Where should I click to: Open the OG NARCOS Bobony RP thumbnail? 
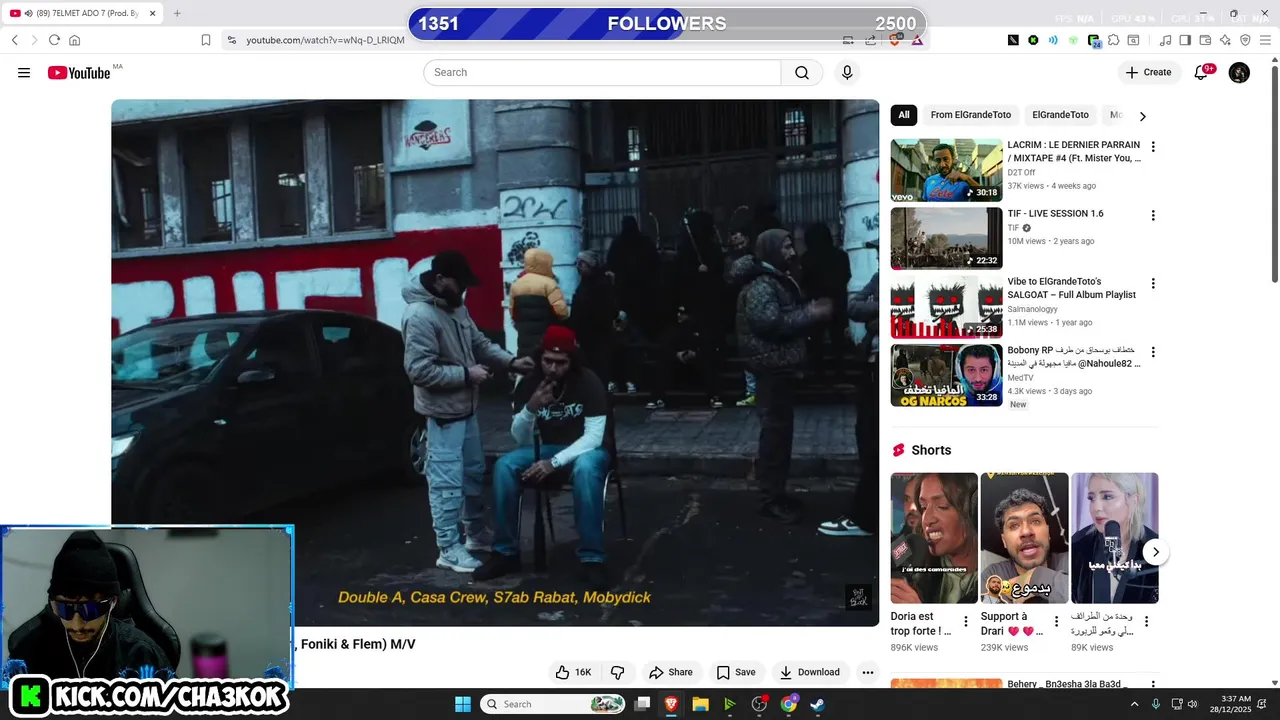[946, 375]
